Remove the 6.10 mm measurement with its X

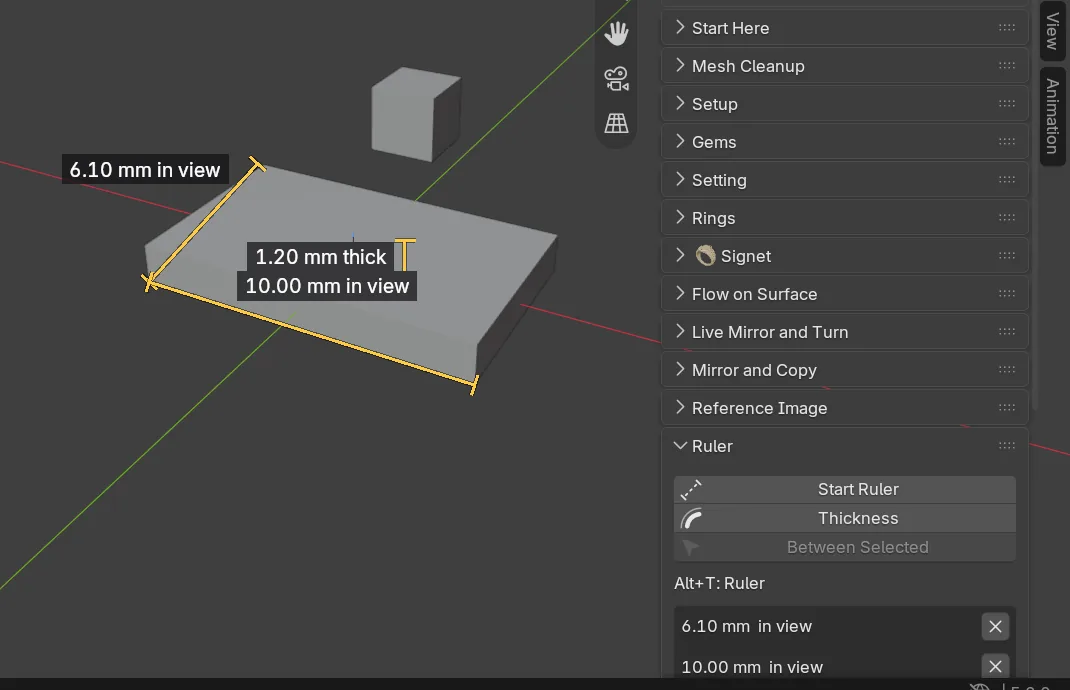coord(995,627)
